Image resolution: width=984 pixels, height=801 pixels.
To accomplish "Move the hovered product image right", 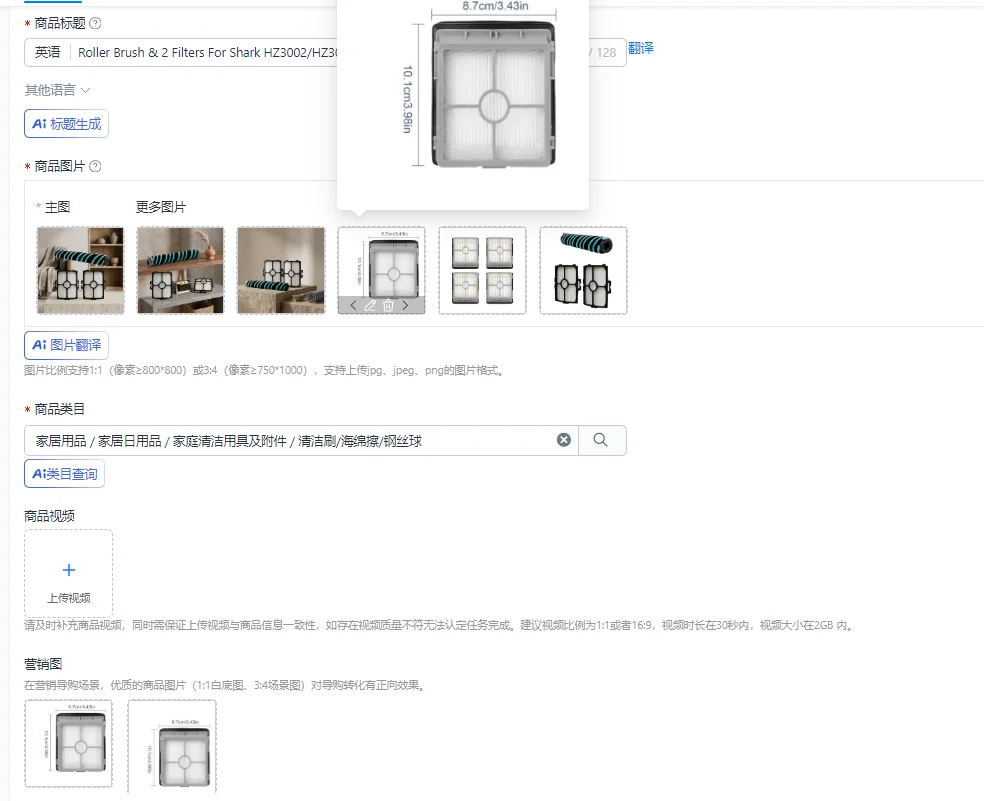I will click(x=405, y=305).
